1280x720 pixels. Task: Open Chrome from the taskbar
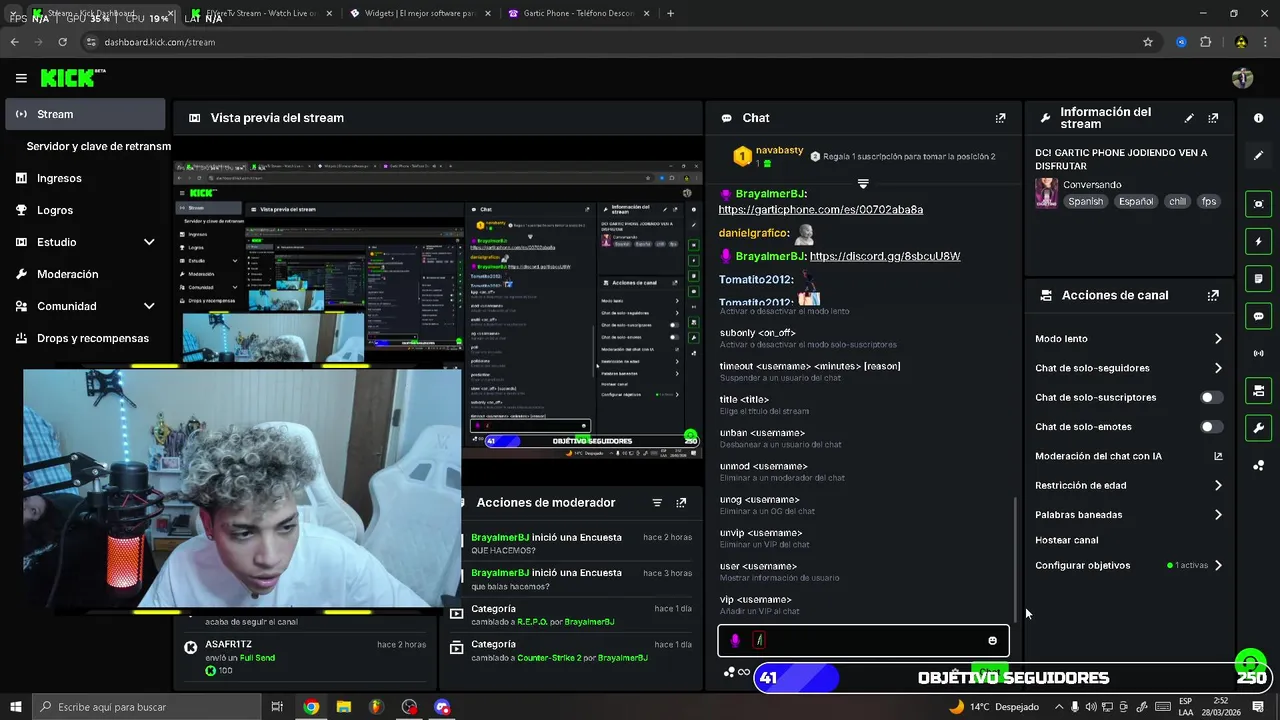click(311, 707)
